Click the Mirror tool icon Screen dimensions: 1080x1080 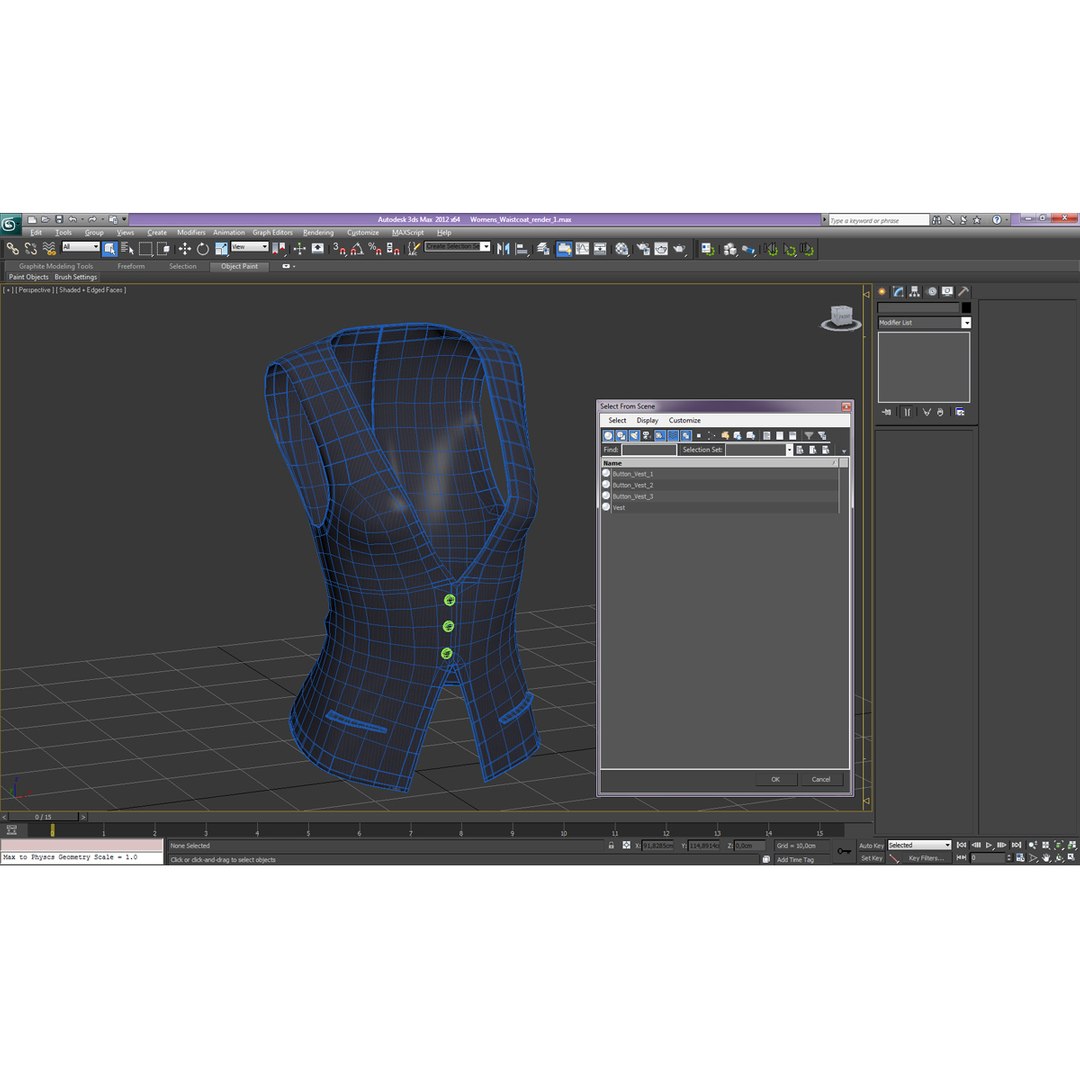pyautogui.click(x=503, y=249)
